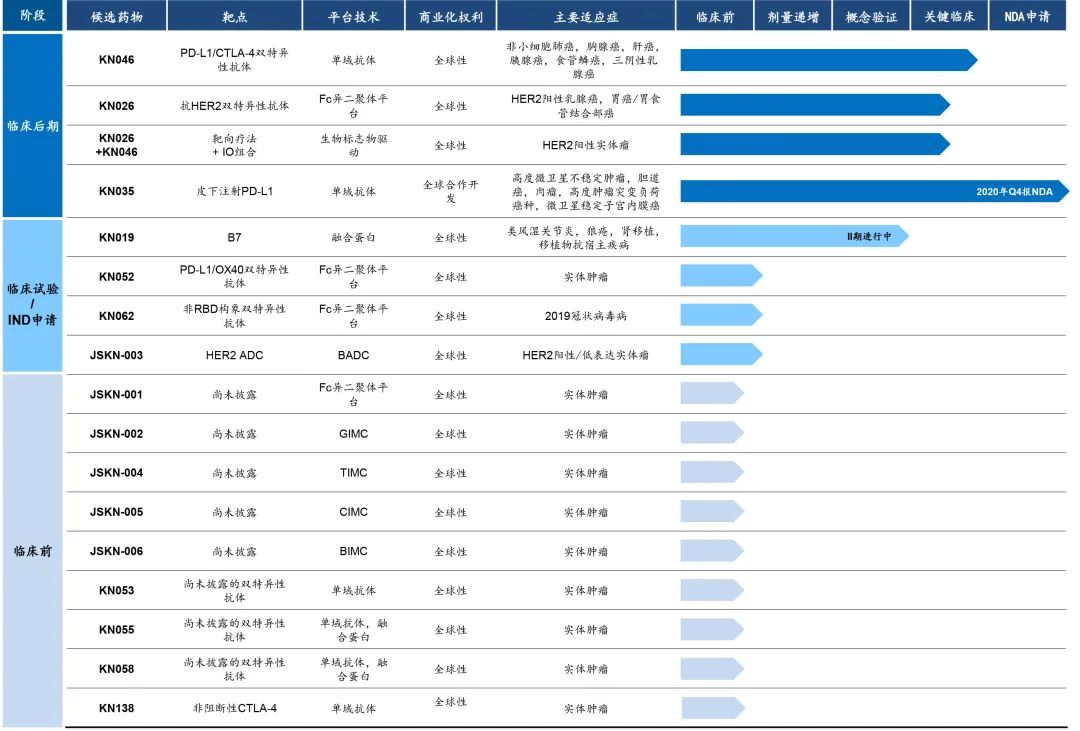Click the 平台技术 column header

click(353, 18)
